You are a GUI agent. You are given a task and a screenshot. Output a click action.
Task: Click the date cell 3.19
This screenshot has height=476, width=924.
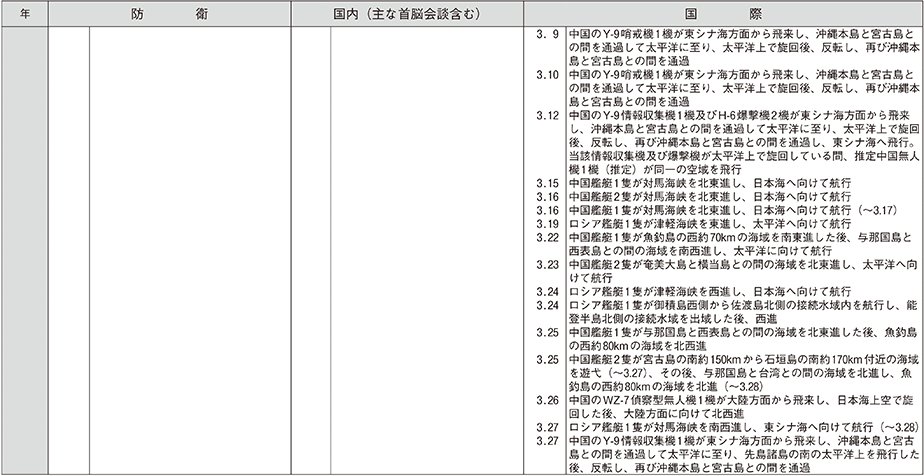(547, 224)
